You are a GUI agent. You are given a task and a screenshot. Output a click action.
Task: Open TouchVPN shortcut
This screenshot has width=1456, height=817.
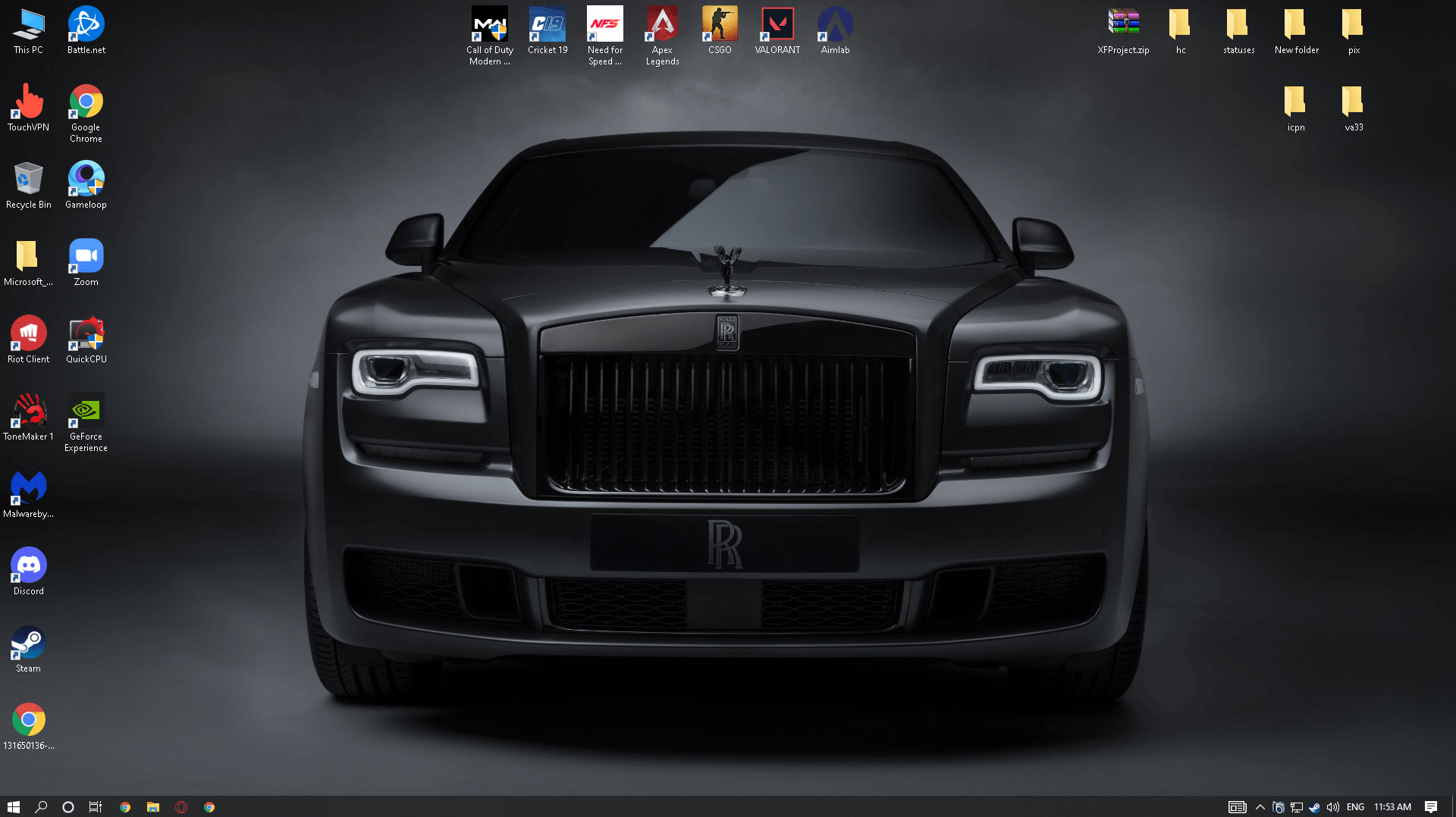coord(28,108)
